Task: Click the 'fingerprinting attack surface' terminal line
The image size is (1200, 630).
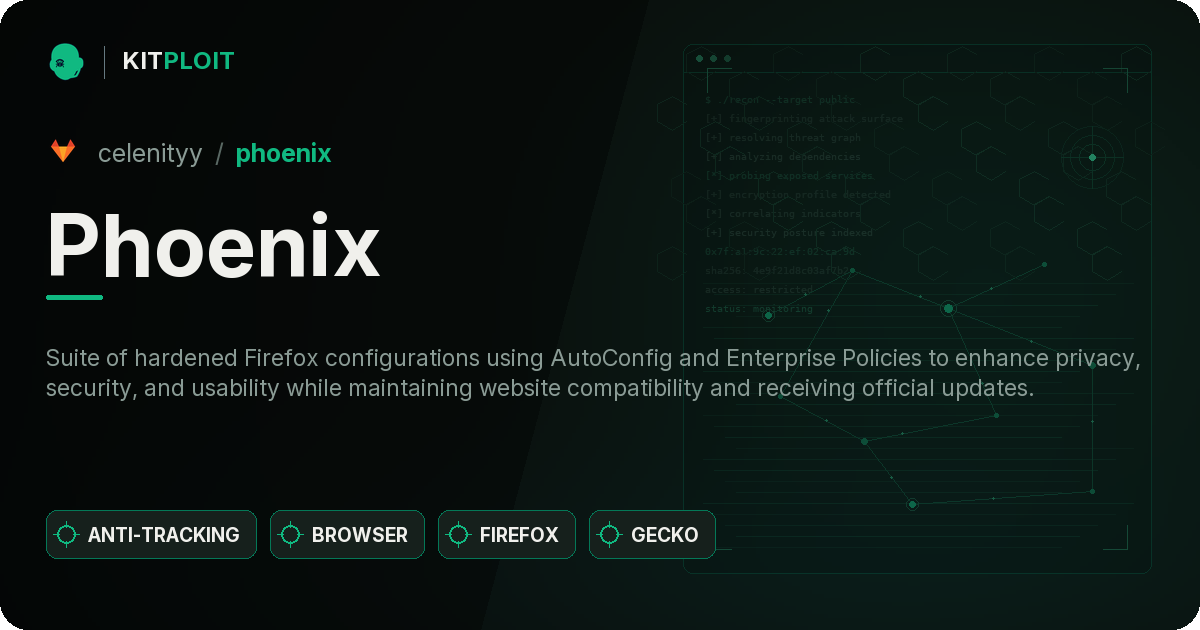Action: coord(804,119)
